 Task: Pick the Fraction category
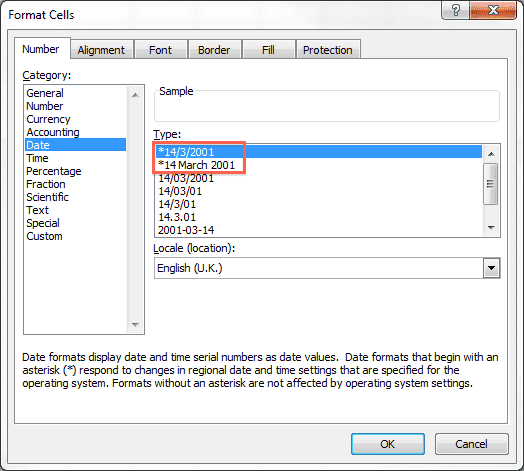coord(76,184)
